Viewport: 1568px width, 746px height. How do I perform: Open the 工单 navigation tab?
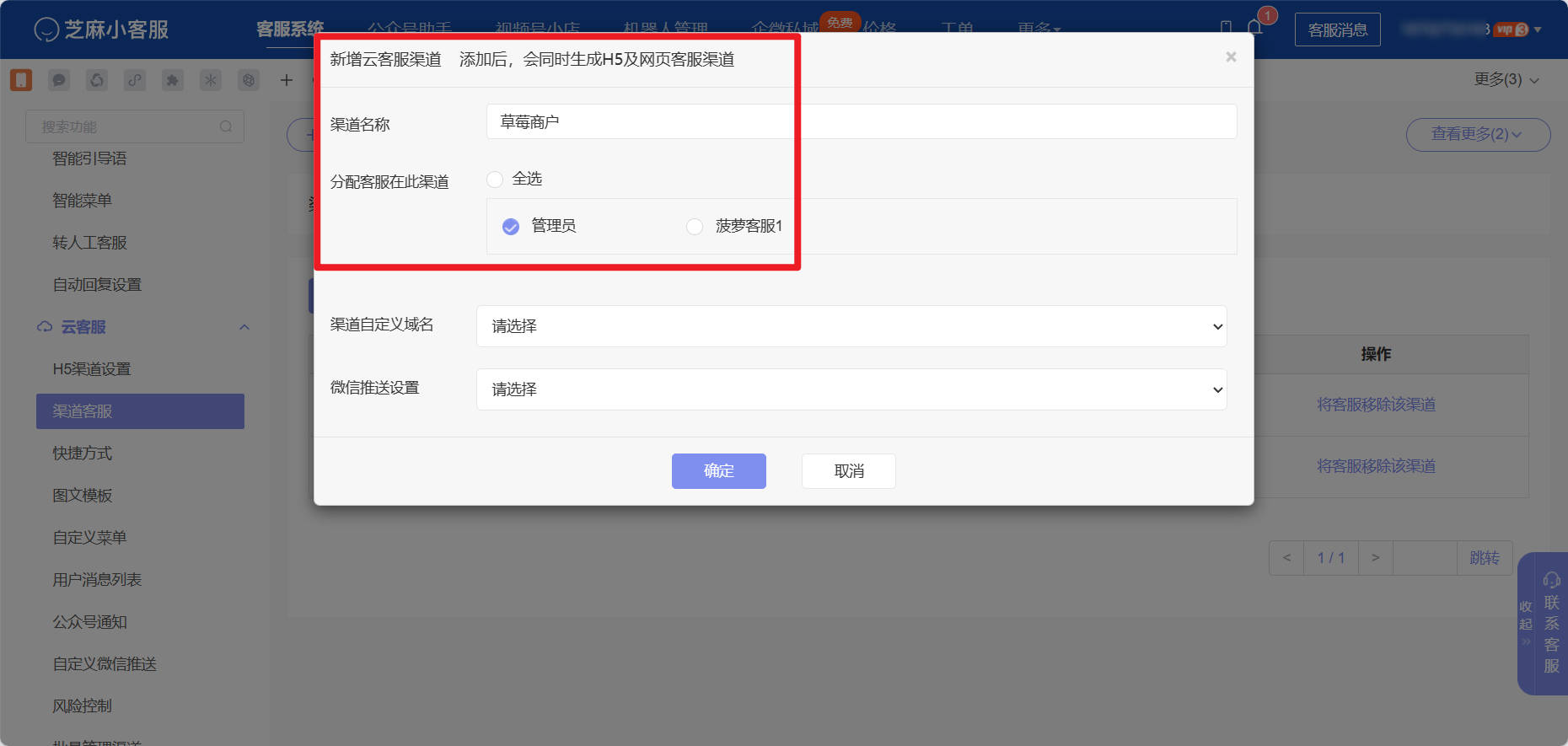click(x=958, y=29)
